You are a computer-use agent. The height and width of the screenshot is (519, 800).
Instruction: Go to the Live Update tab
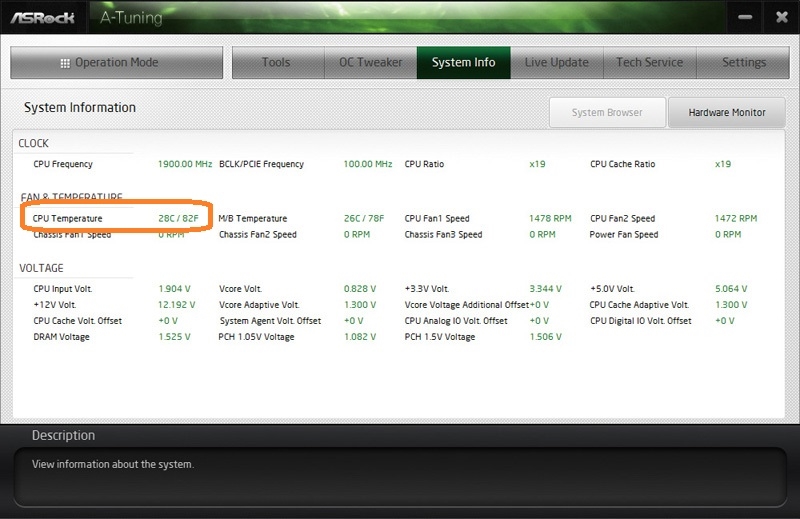point(557,62)
